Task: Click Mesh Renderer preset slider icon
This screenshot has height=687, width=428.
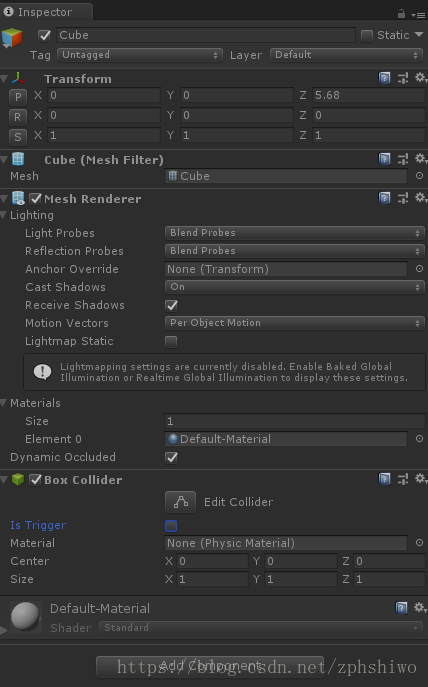Action: (x=403, y=198)
